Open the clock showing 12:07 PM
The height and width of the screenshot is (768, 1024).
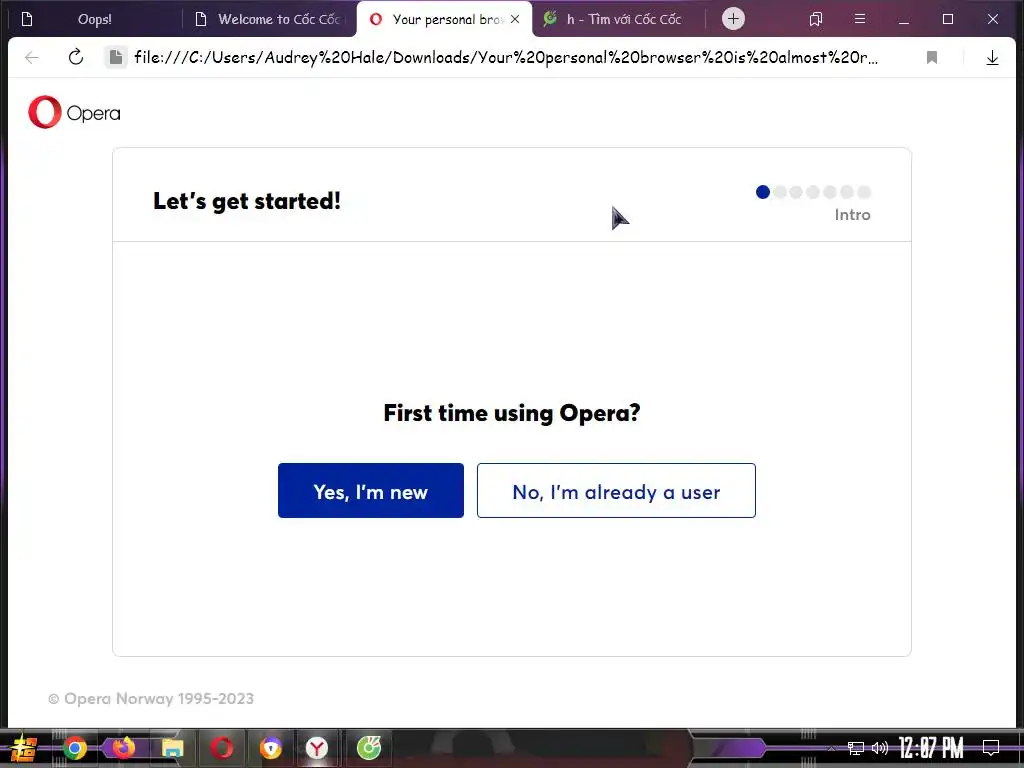click(x=931, y=748)
